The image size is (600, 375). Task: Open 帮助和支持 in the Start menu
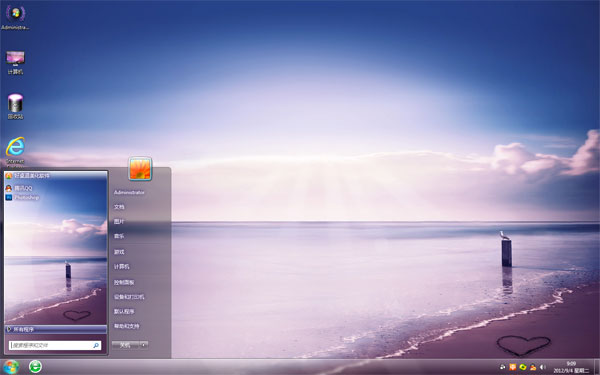[126, 326]
